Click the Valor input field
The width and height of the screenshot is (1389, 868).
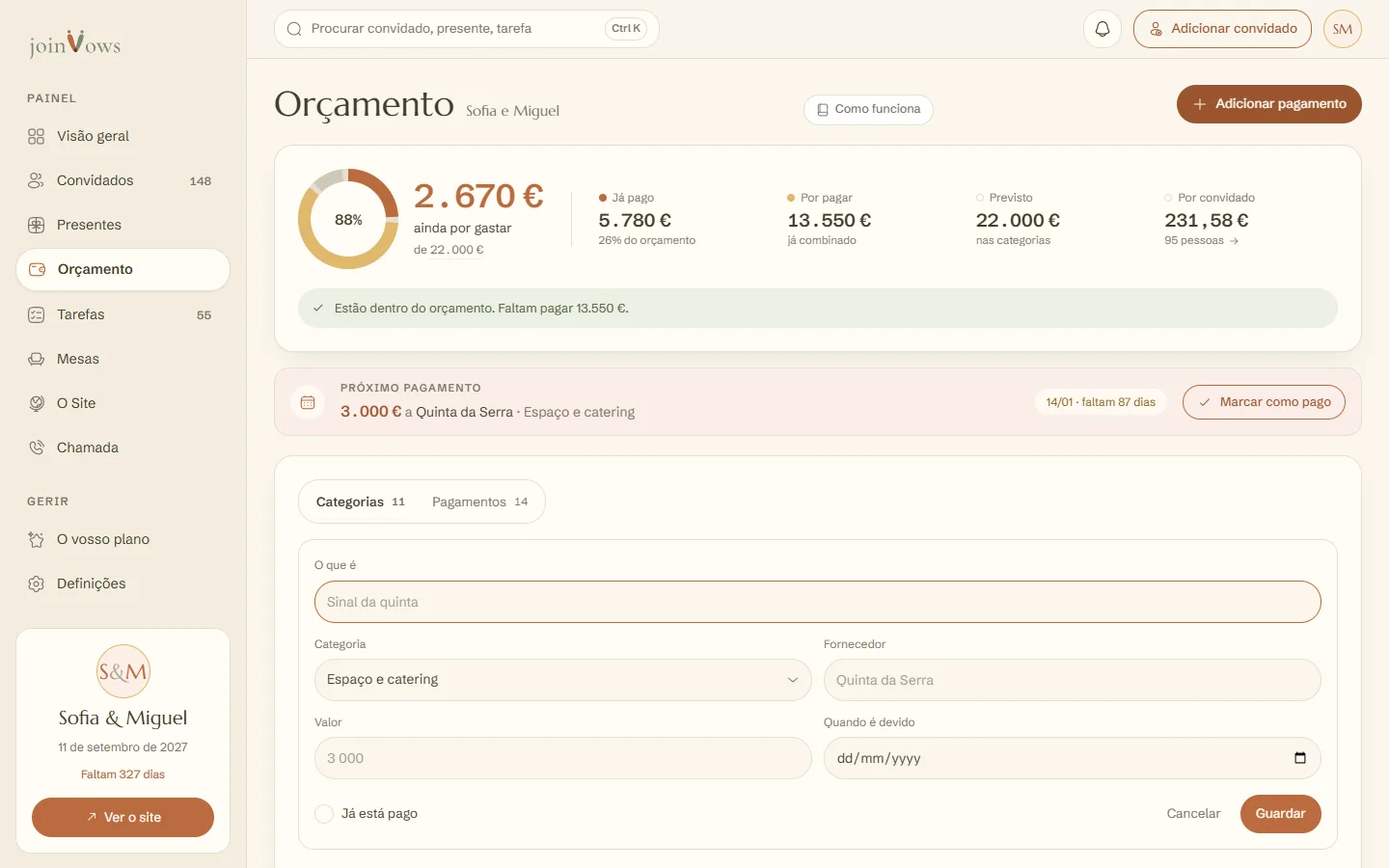click(x=562, y=758)
